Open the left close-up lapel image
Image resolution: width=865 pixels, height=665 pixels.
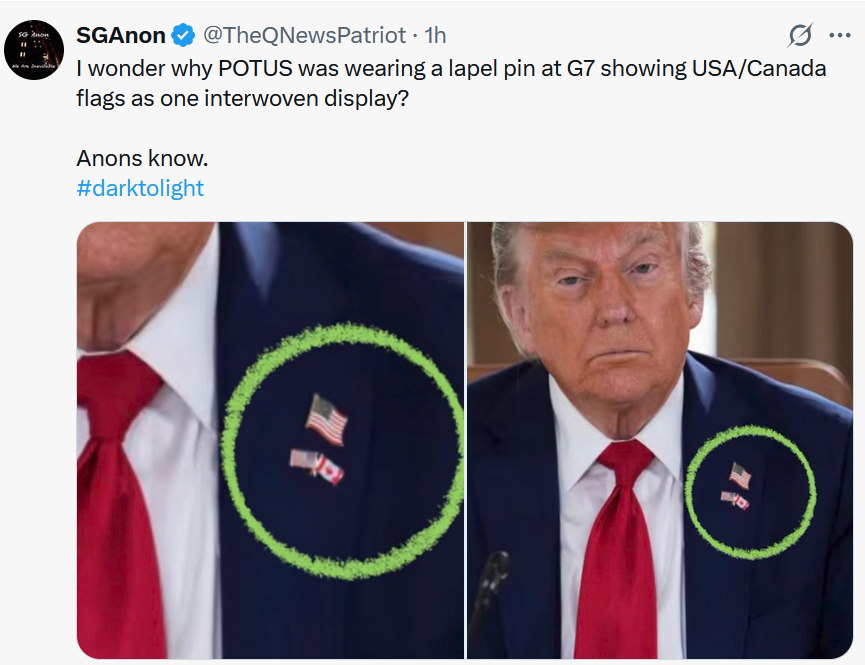pos(270,440)
